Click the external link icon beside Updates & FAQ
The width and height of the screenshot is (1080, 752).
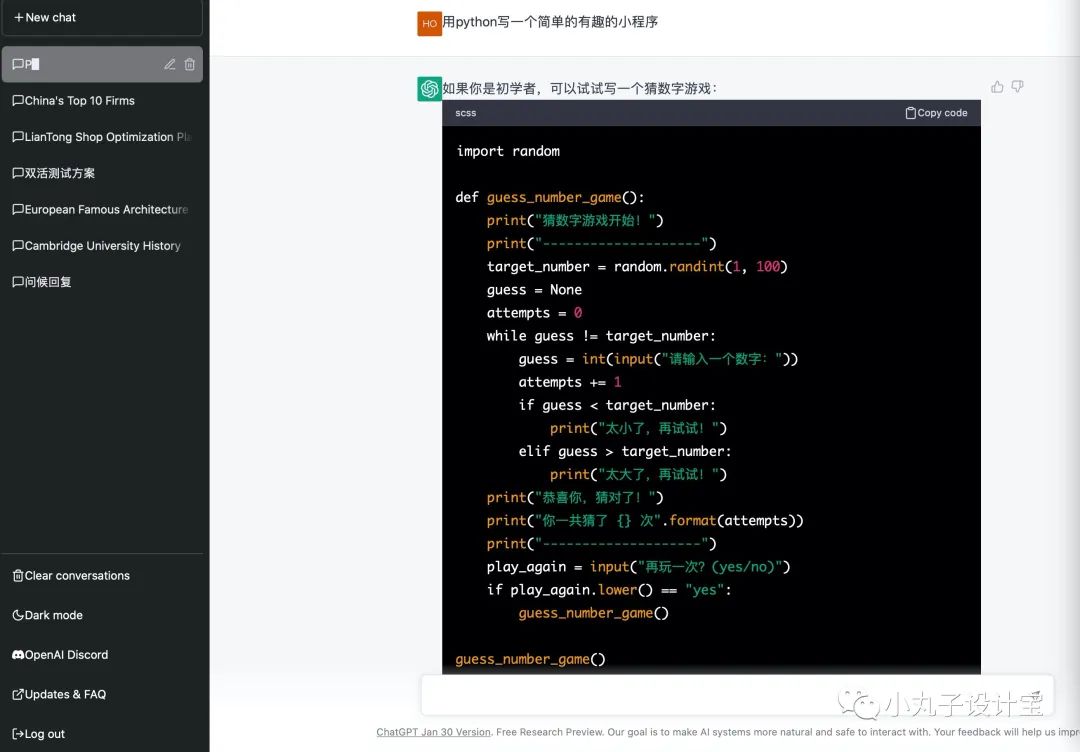18,694
